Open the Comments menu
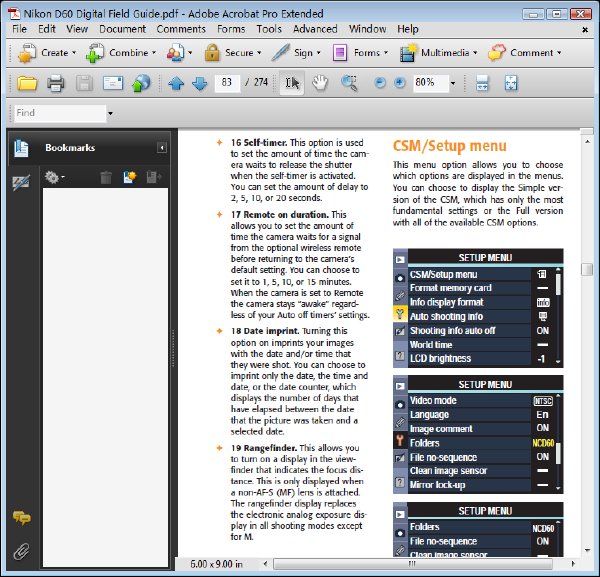The width and height of the screenshot is (600, 577). 181,29
